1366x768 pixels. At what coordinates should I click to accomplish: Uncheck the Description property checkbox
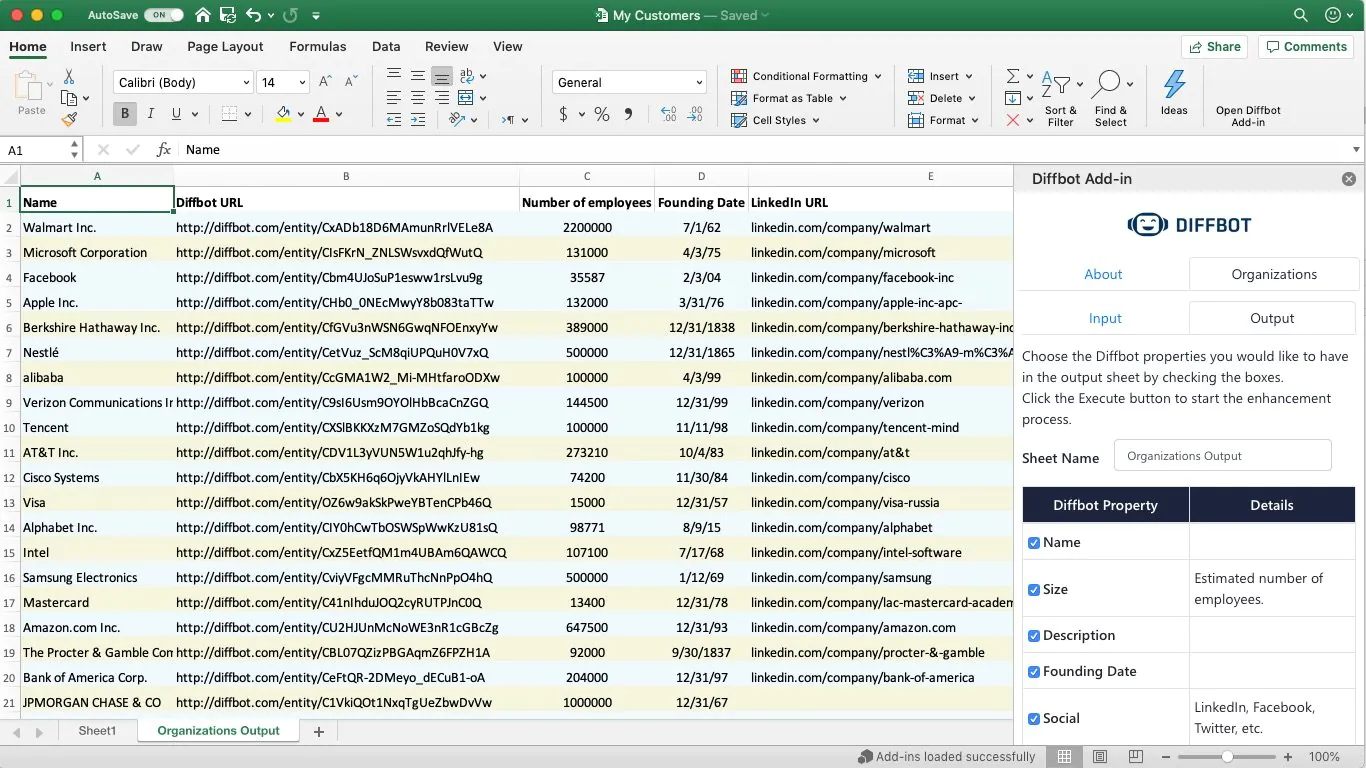[x=1034, y=636]
